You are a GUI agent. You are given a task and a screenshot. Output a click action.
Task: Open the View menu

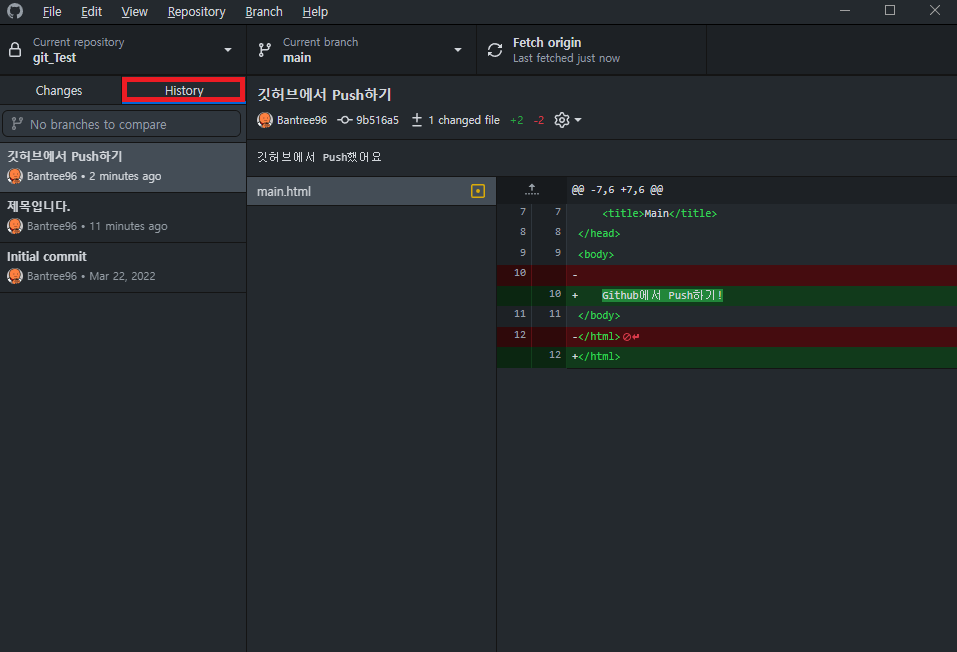tap(134, 12)
